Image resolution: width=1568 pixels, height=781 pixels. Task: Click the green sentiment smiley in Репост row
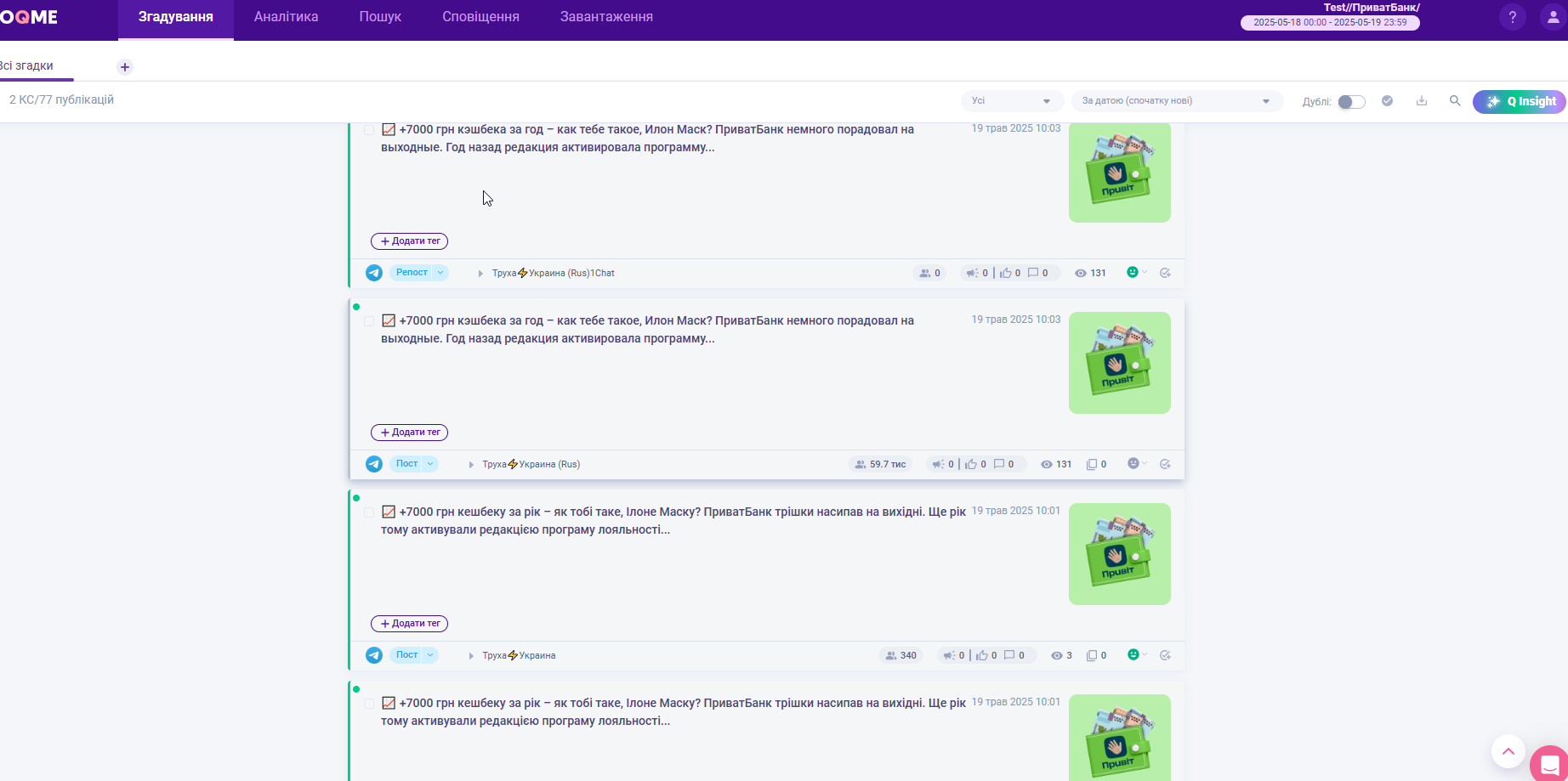point(1133,272)
